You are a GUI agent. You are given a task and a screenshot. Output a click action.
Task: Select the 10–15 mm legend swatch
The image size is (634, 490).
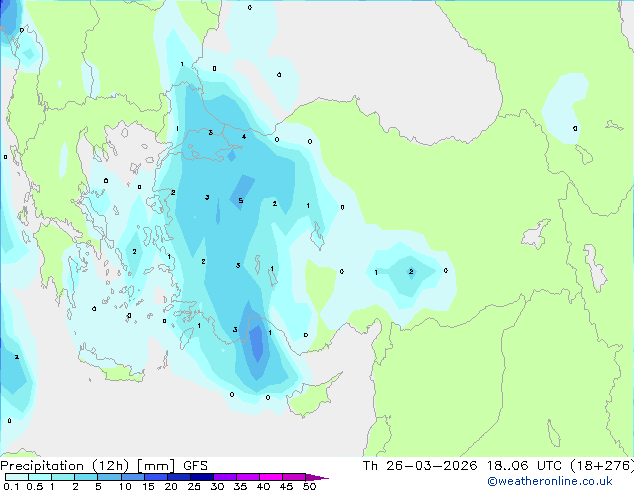133,477
